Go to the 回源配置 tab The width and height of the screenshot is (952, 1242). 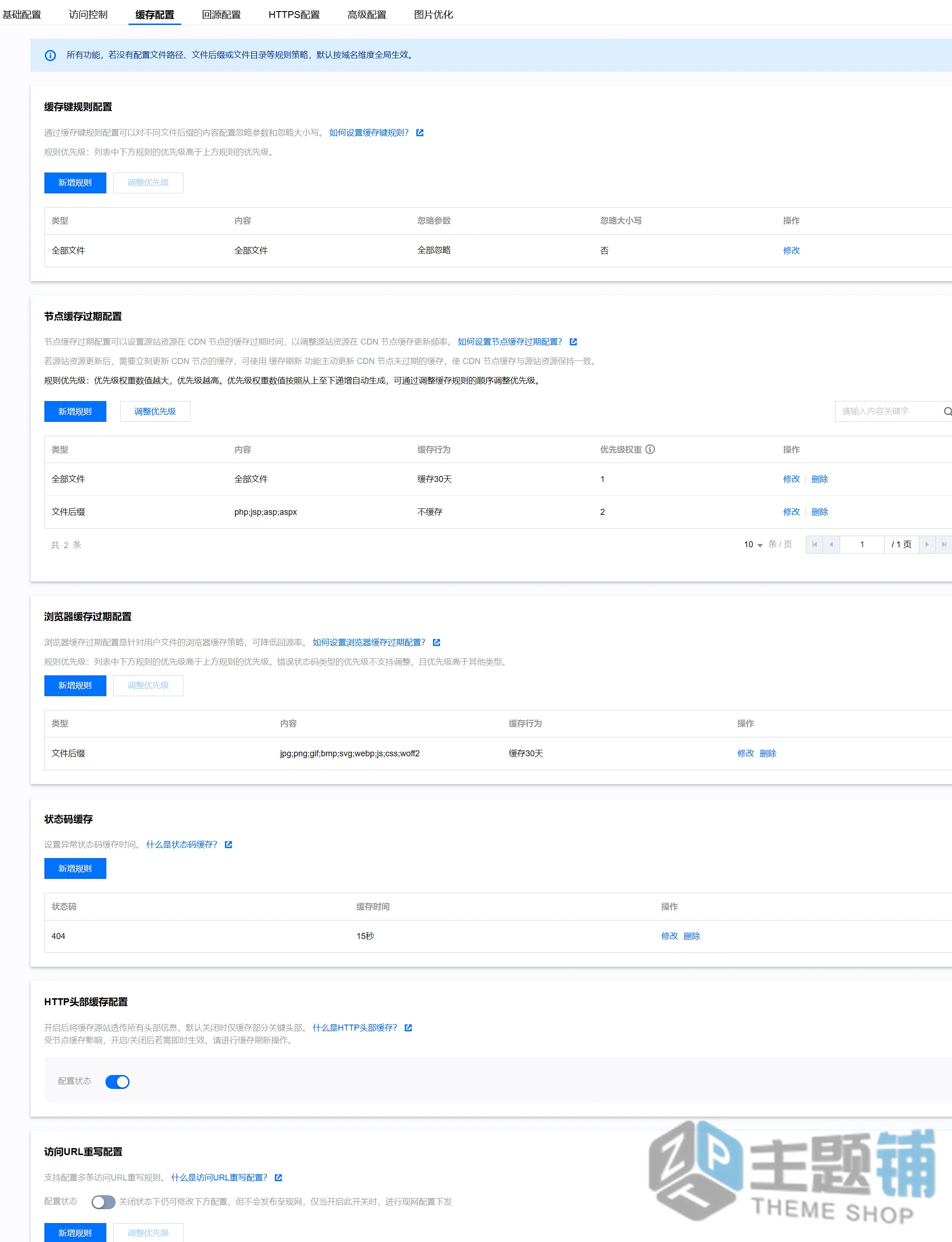click(x=221, y=15)
